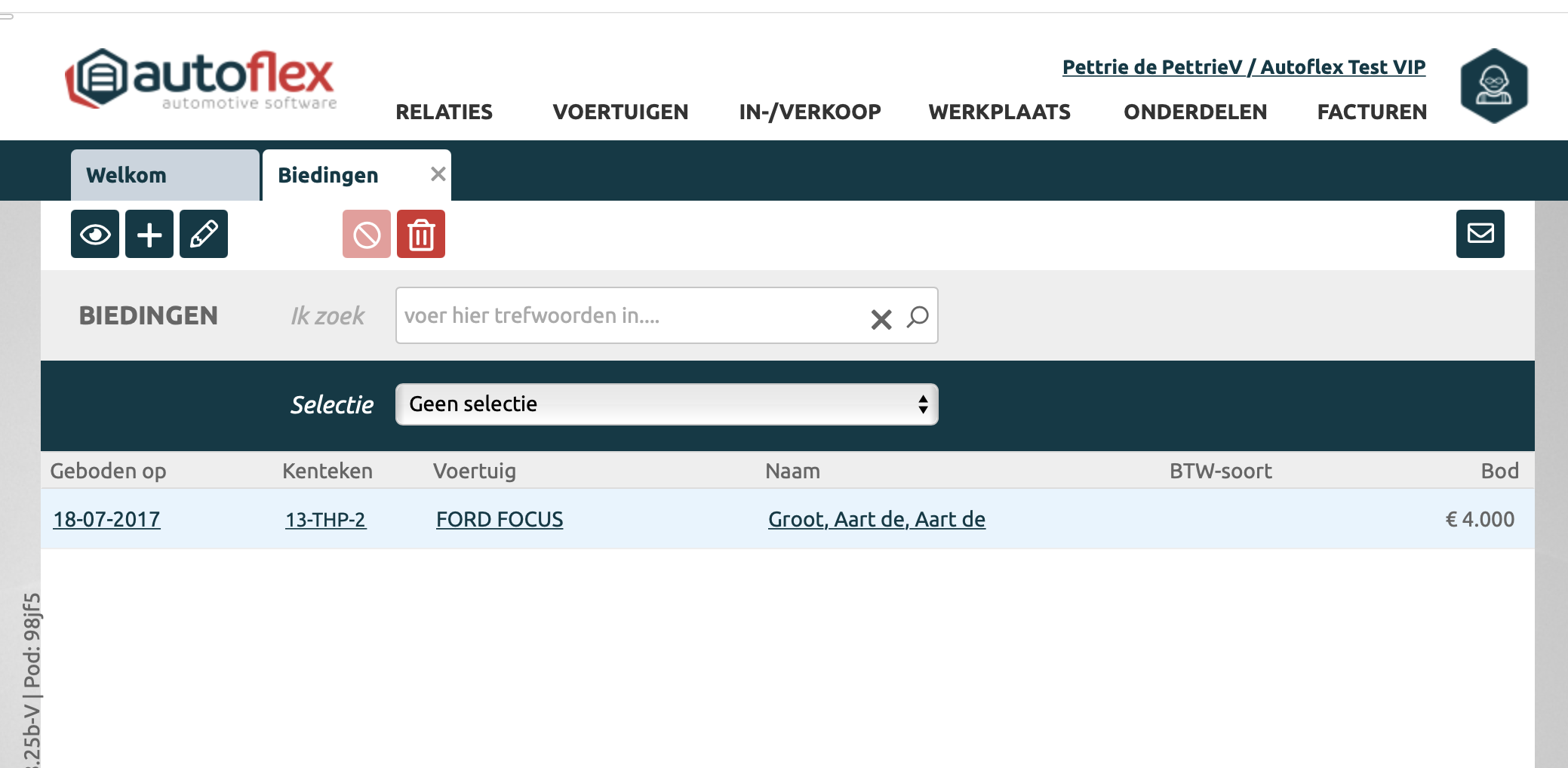Clear search field with X icon
This screenshot has height=768, width=1568.
881,318
